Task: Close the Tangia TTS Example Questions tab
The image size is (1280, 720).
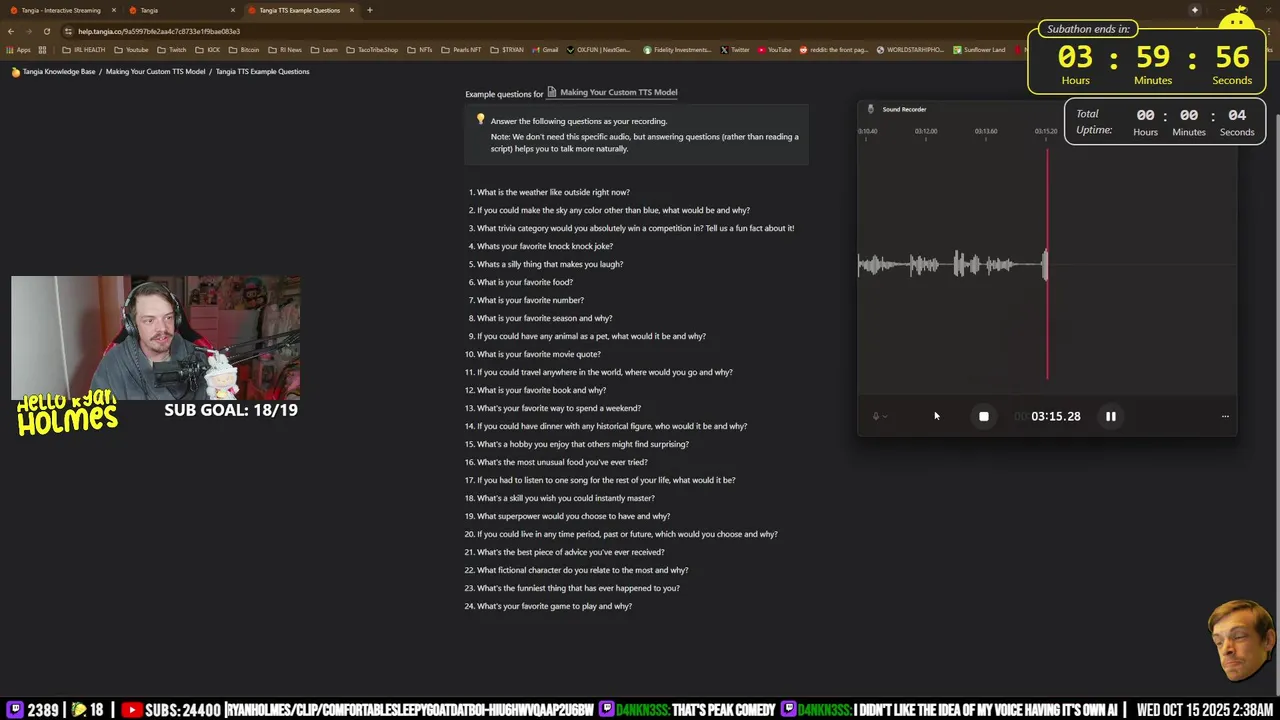Action: (x=351, y=10)
